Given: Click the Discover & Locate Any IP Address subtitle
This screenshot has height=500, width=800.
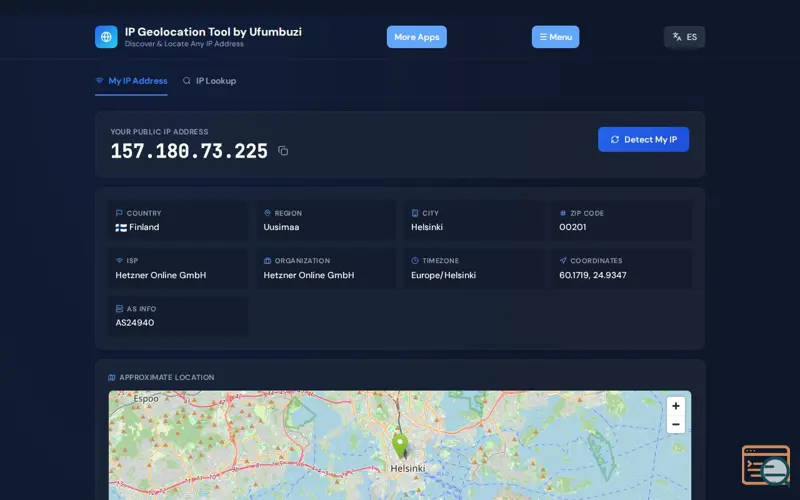Looking at the screenshot, I should 184,44.
